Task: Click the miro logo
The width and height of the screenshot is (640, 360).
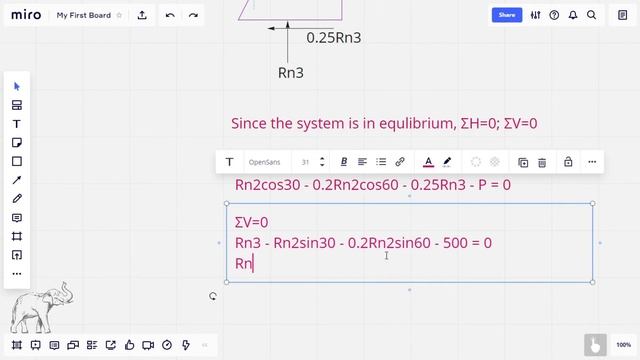Action: coord(26,16)
